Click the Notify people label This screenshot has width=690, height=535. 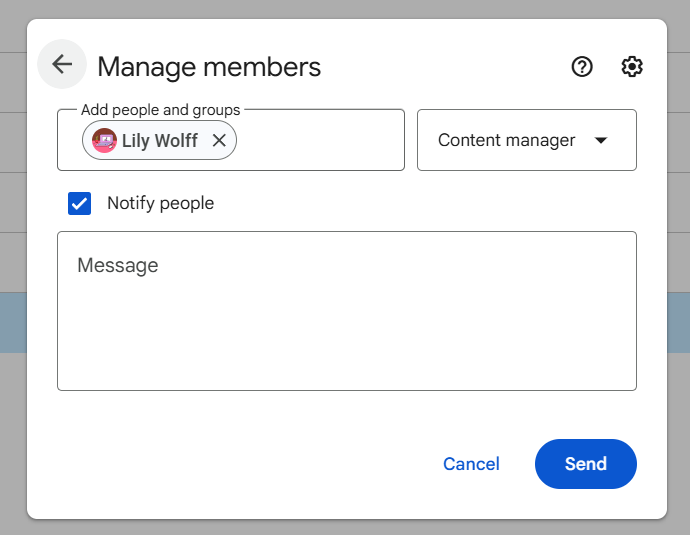coord(161,203)
